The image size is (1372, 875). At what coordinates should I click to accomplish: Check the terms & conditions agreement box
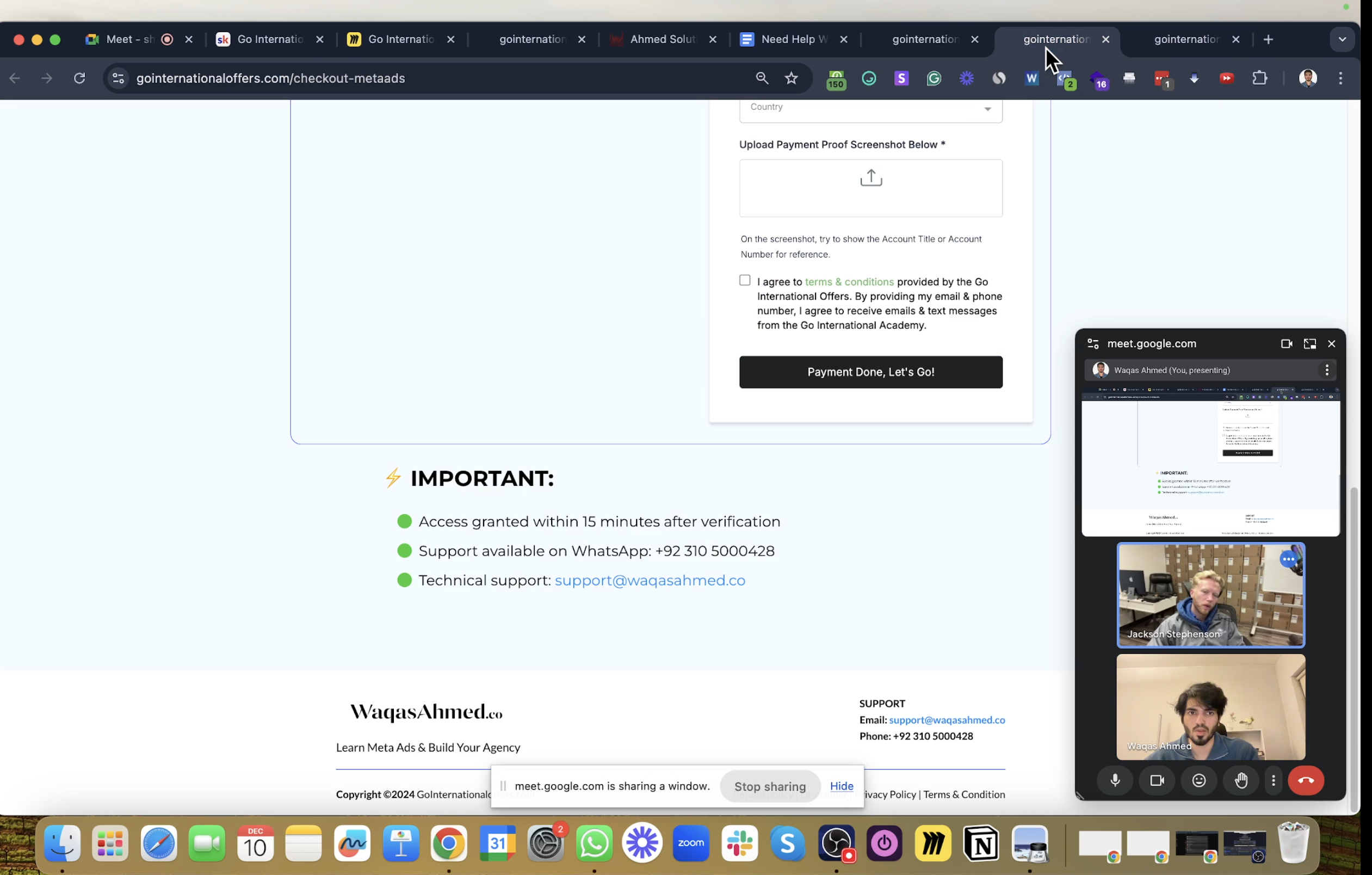point(744,280)
